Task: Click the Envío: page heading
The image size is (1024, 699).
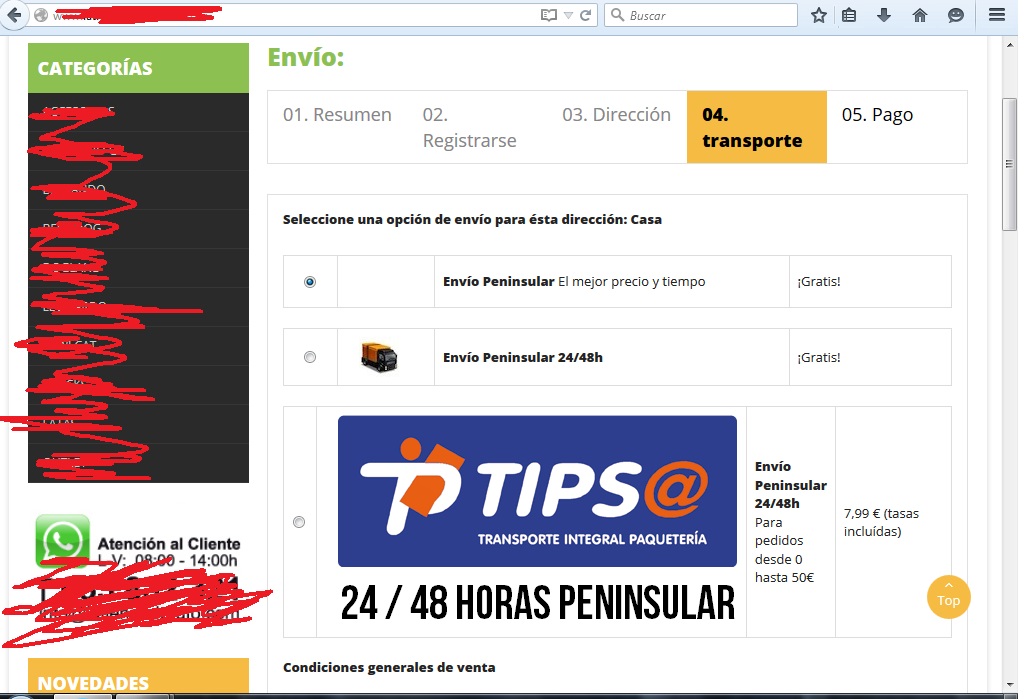Action: pos(306,57)
